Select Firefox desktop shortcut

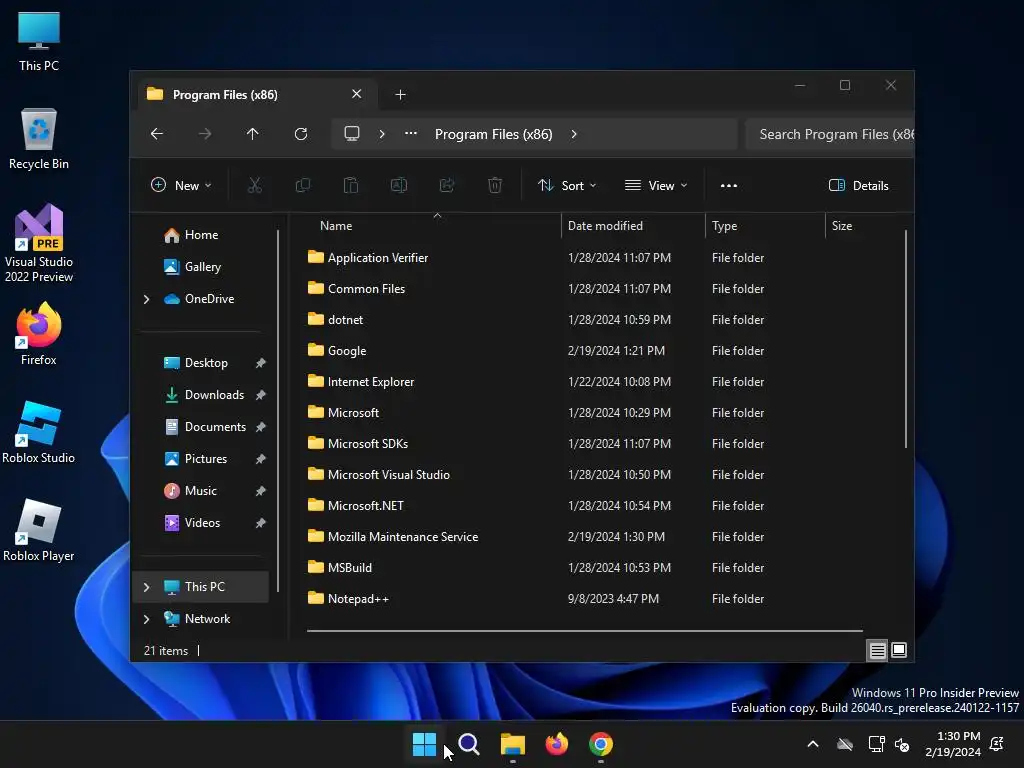click(39, 334)
